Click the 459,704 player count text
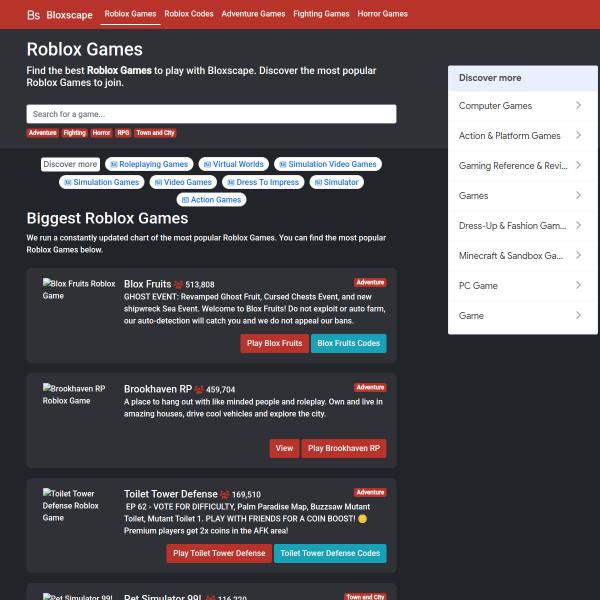 coord(220,390)
